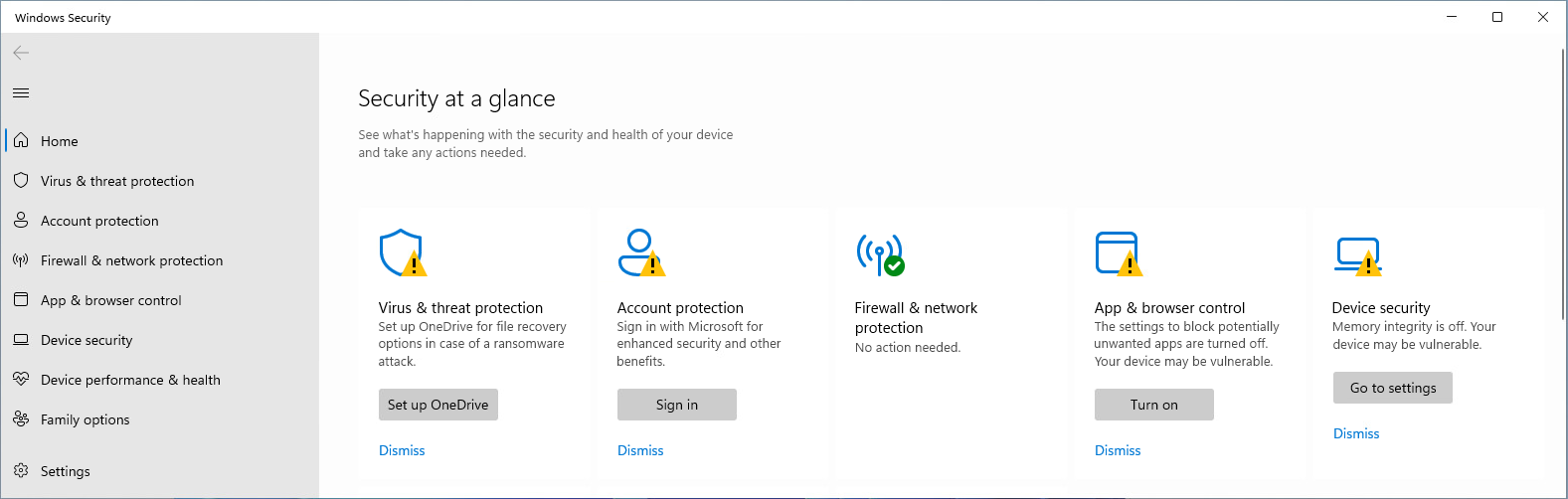
Task: Click the person icon beside Account protection
Action: (x=21, y=220)
